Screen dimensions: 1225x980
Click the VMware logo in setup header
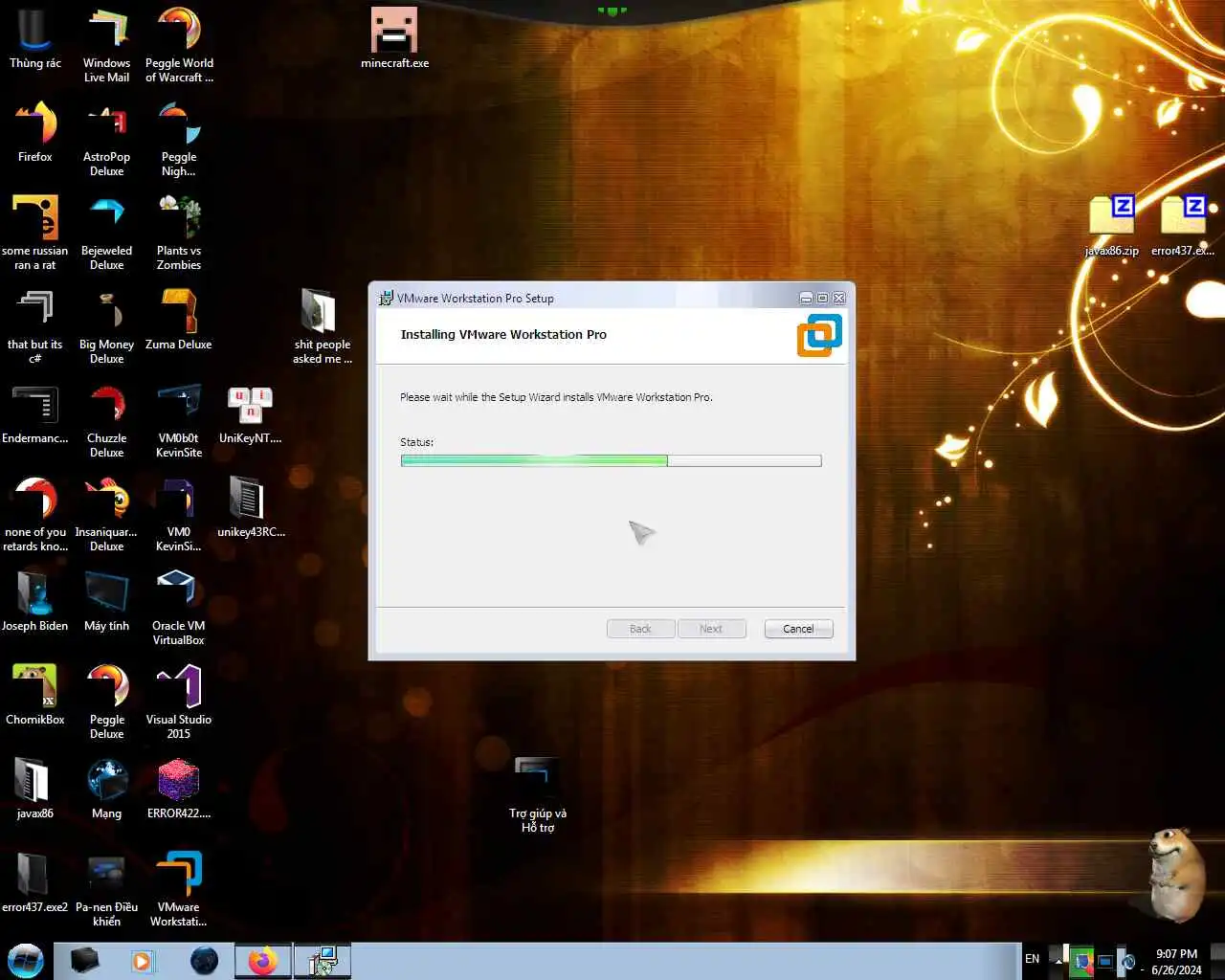[819, 335]
